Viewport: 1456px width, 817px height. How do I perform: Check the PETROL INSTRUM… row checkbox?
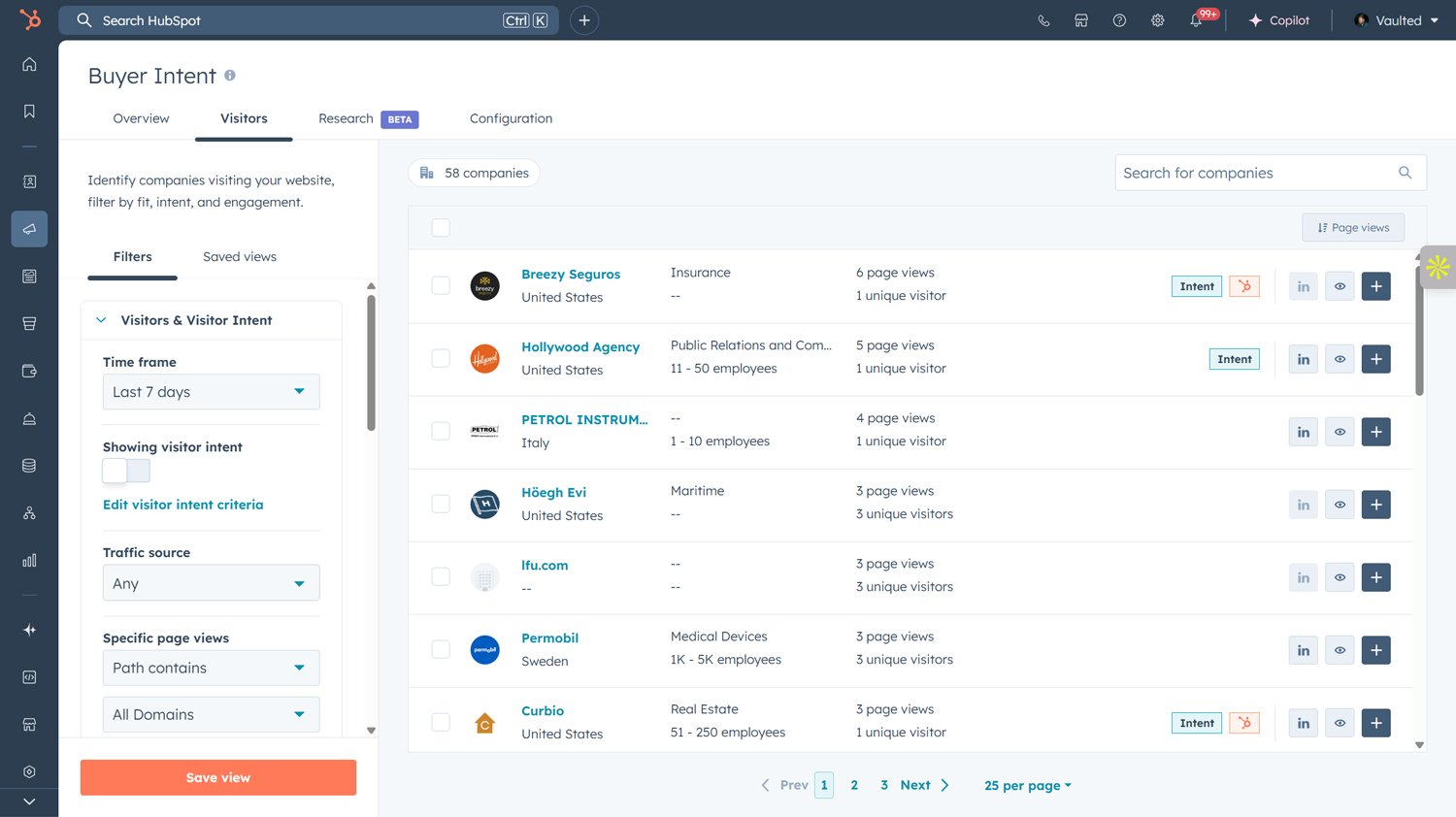[441, 431]
